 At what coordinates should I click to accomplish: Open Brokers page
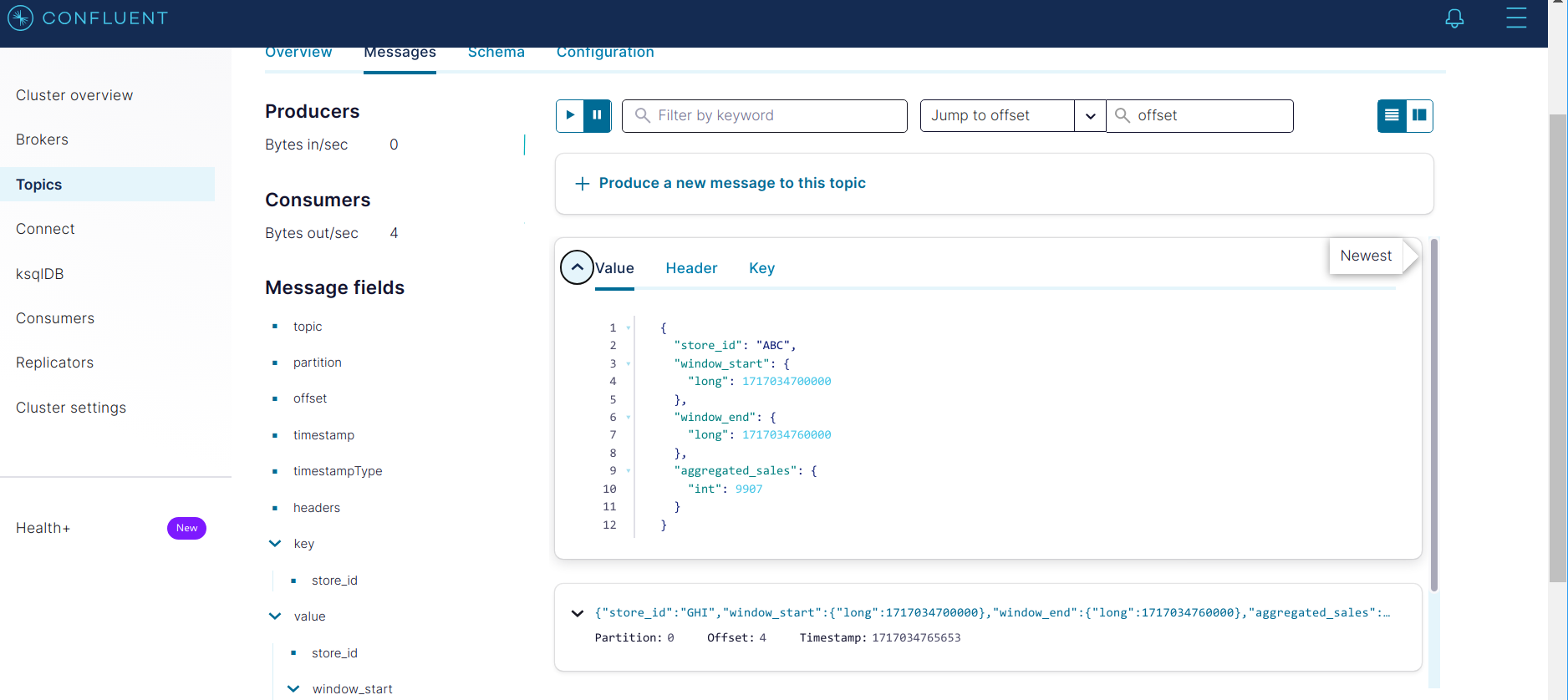click(x=42, y=139)
